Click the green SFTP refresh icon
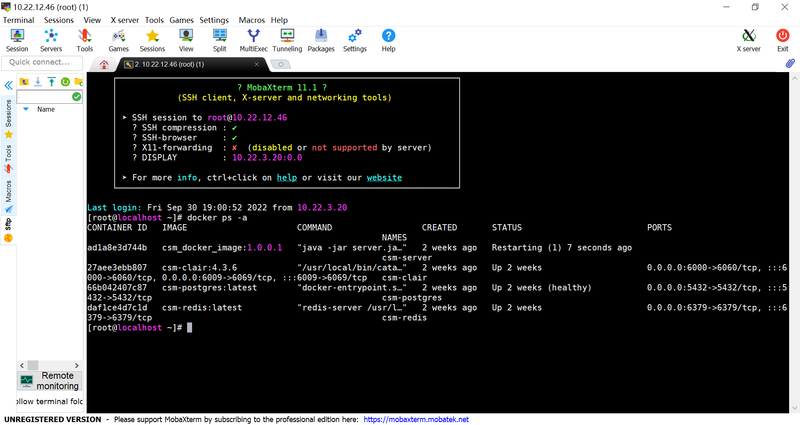Image resolution: width=800 pixels, height=425 pixels. (x=65, y=82)
